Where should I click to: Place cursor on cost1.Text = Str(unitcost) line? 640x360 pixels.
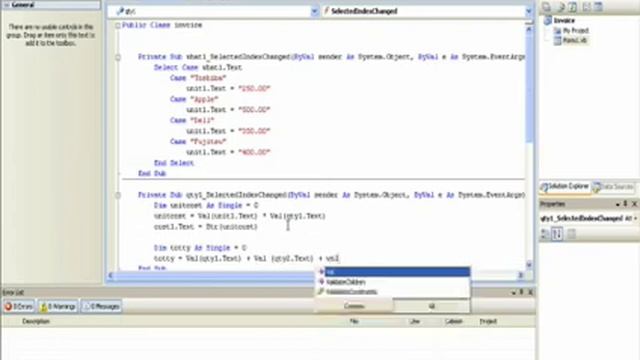click(x=206, y=227)
